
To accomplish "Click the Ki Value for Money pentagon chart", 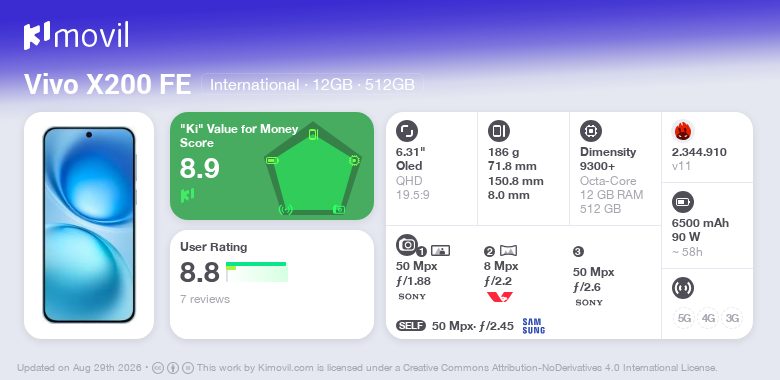I will click(x=312, y=168).
